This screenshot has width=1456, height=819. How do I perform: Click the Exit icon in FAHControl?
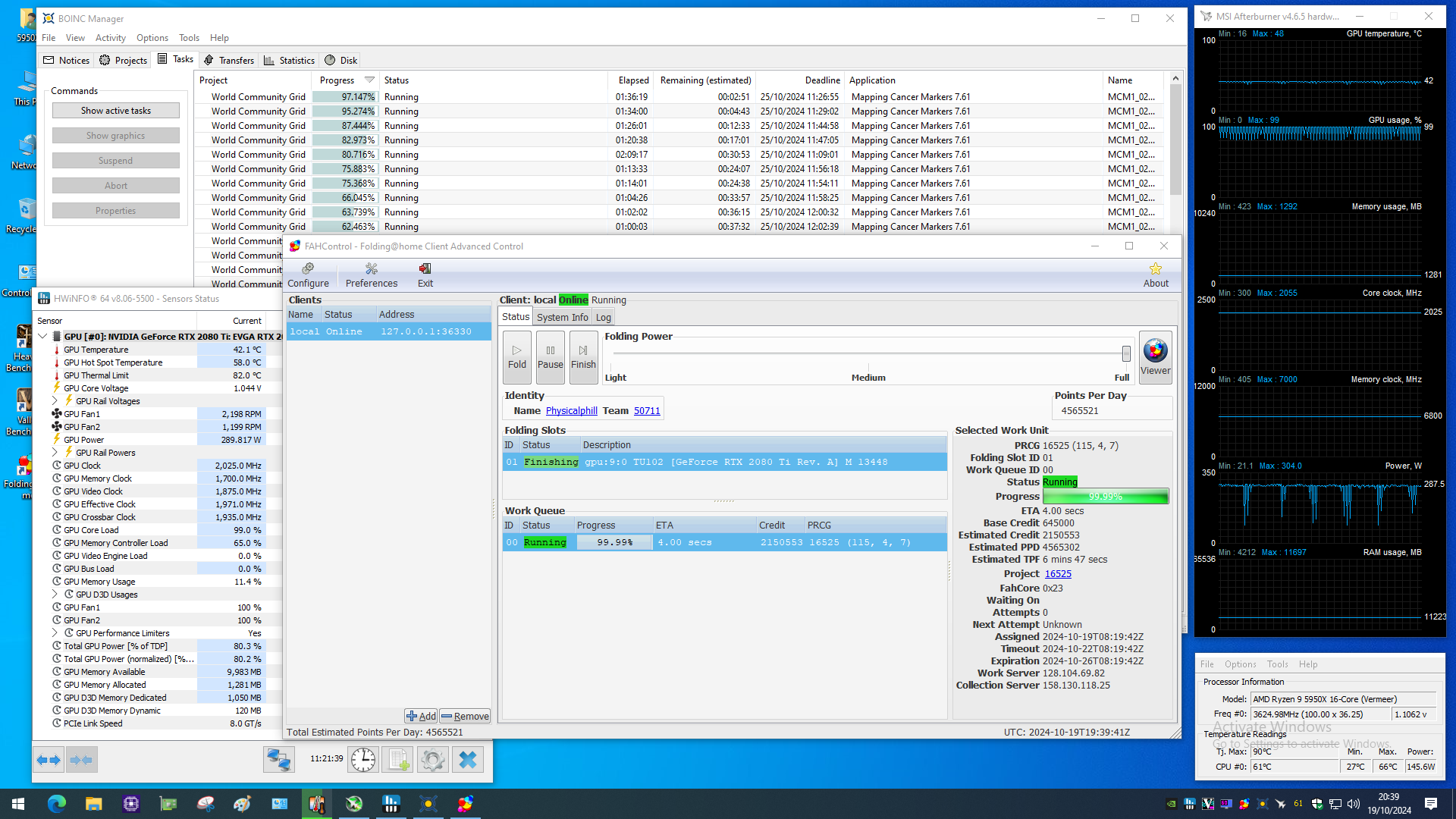(x=425, y=275)
